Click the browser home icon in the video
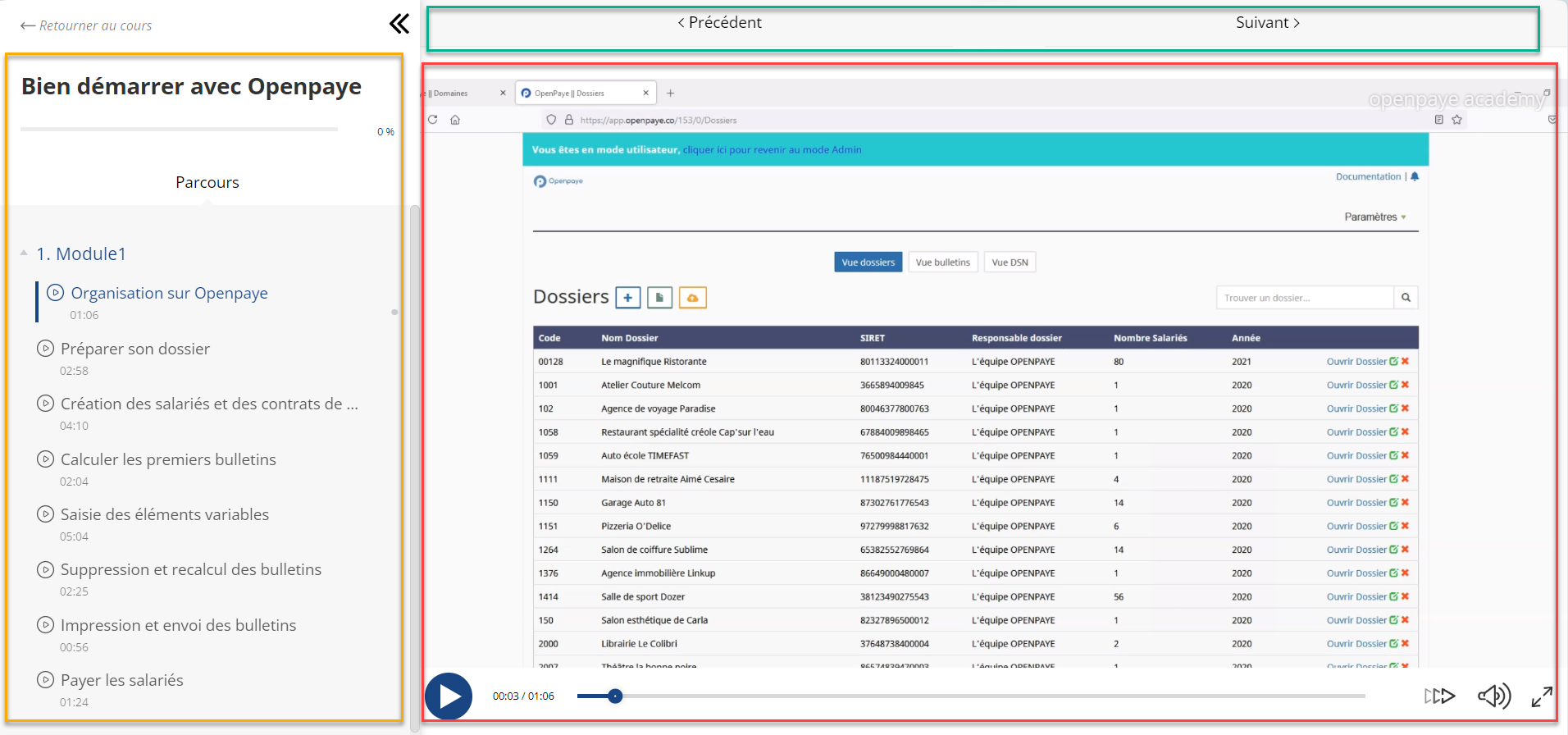The width and height of the screenshot is (1568, 735). click(455, 120)
